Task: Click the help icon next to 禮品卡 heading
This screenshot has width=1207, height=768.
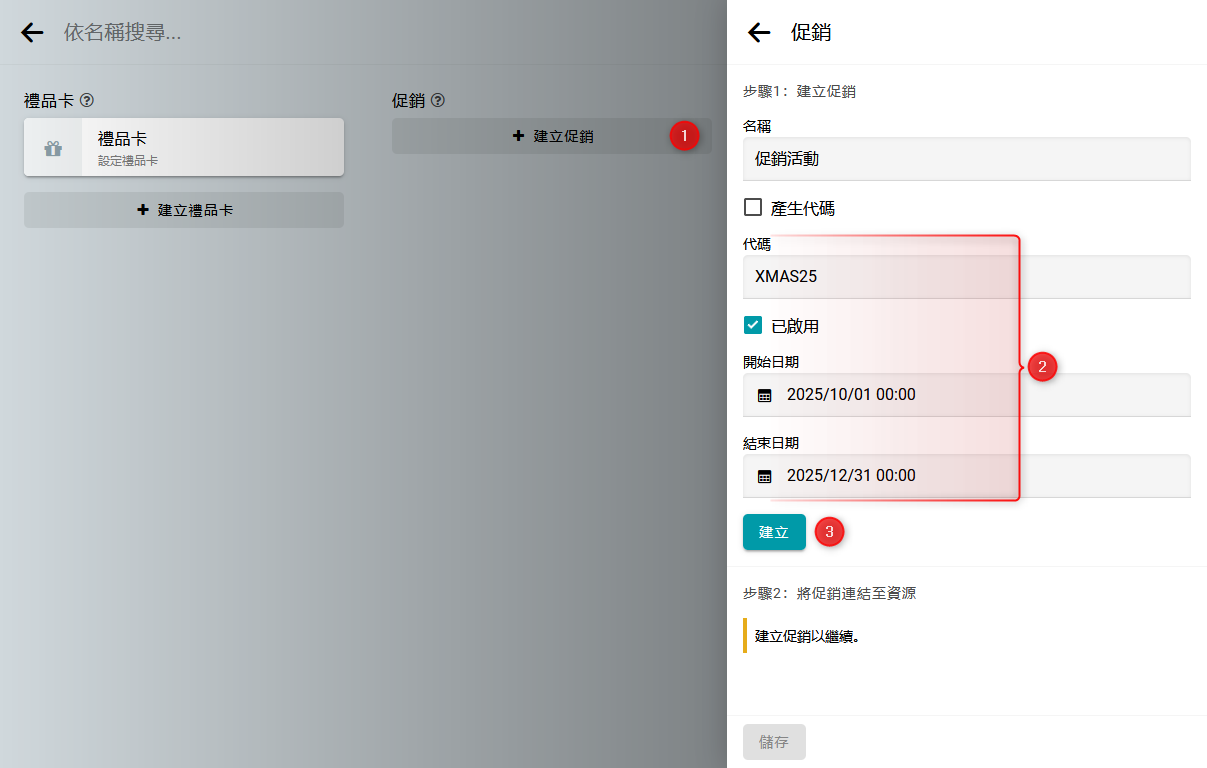Action: click(87, 100)
